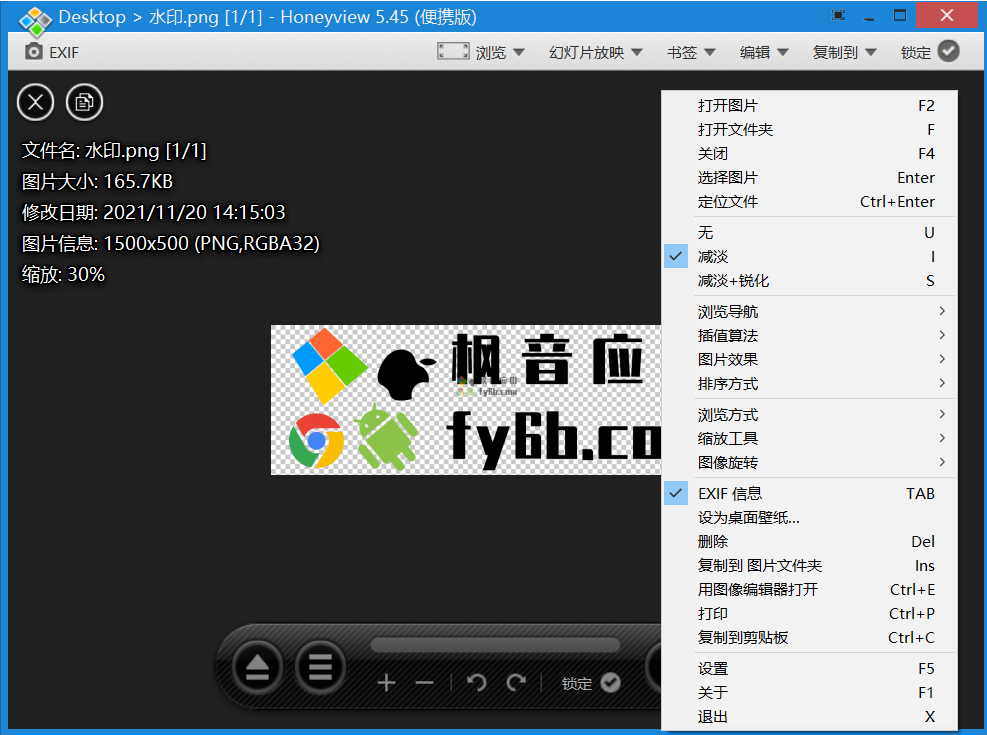Image resolution: width=987 pixels, height=735 pixels.
Task: Choose 复制到剪贴板 menu entry
Action: coord(810,637)
